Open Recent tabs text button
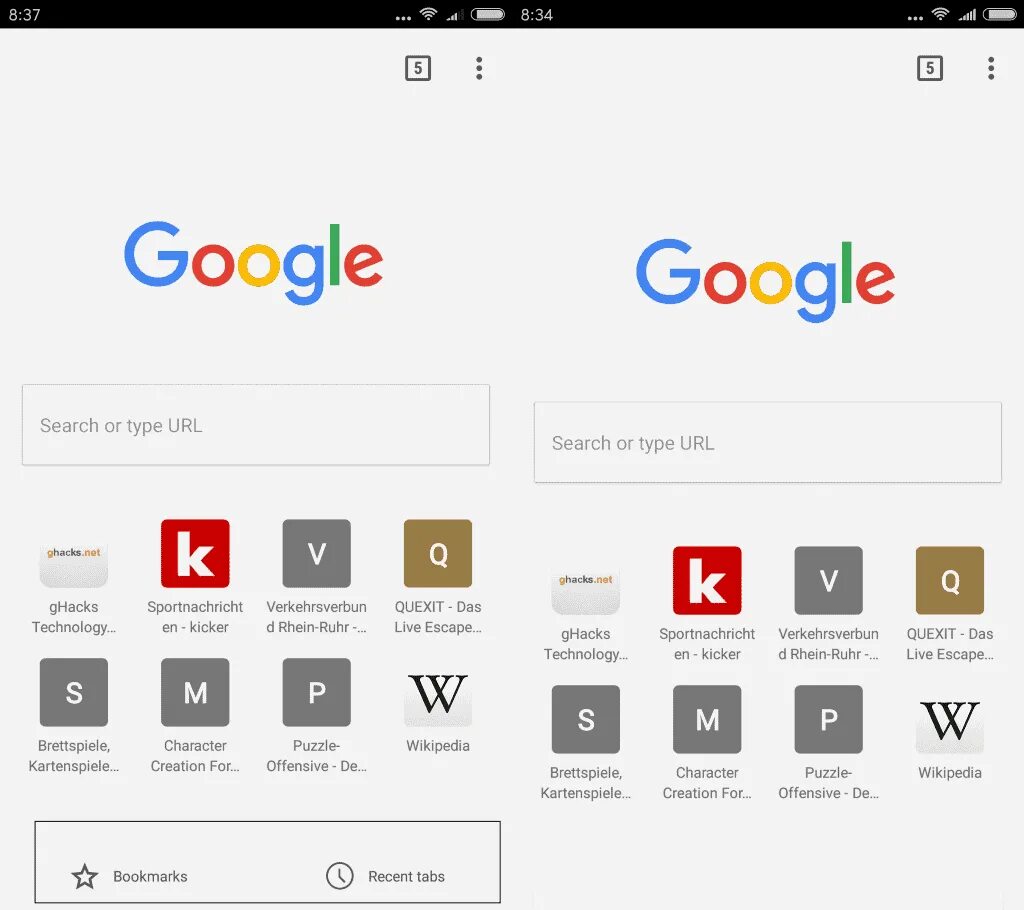The width and height of the screenshot is (1024, 910). click(406, 877)
